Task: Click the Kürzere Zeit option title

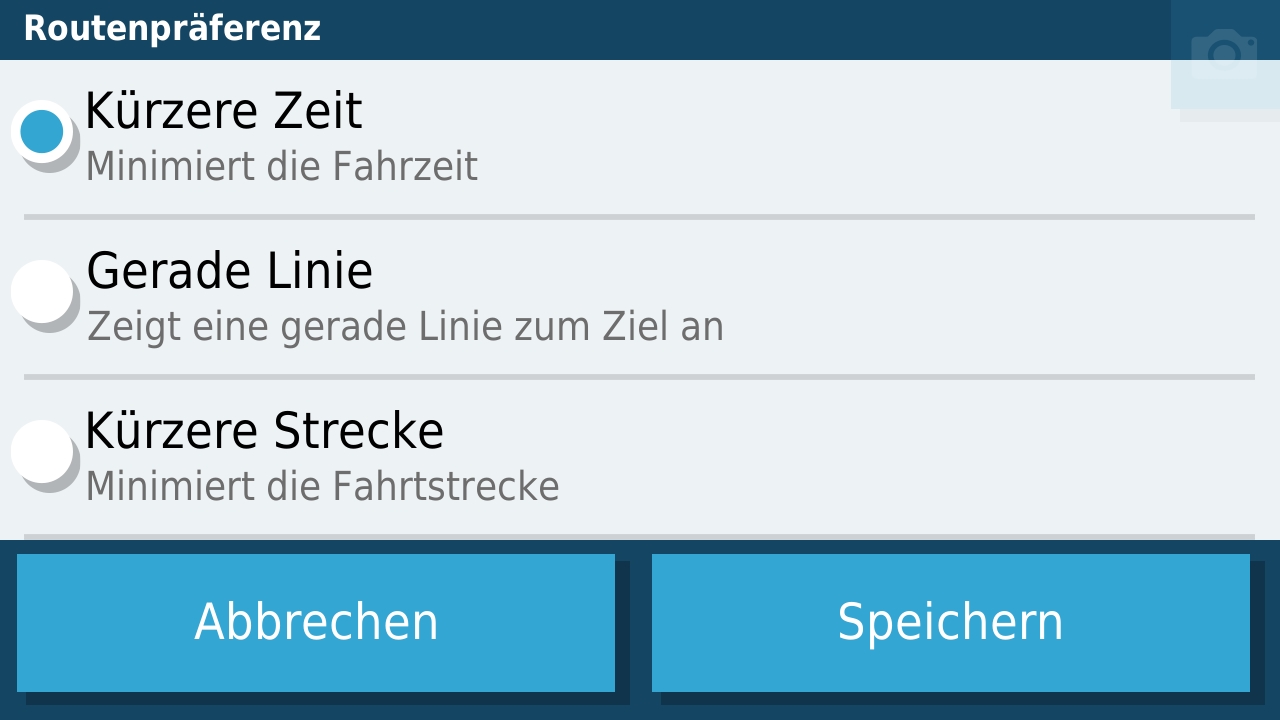Action: pyautogui.click(x=223, y=111)
